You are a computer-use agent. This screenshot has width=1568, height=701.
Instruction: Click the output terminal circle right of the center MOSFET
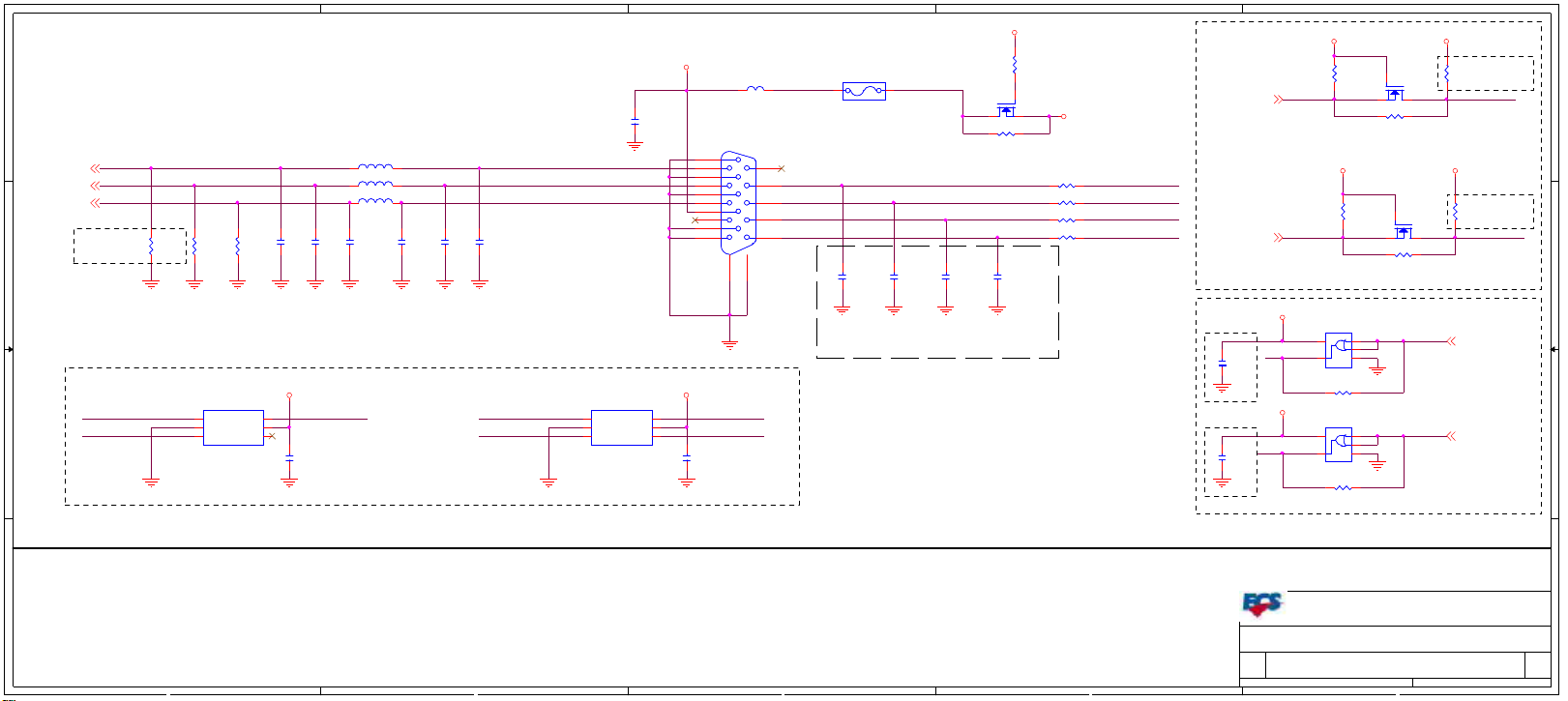(1064, 116)
